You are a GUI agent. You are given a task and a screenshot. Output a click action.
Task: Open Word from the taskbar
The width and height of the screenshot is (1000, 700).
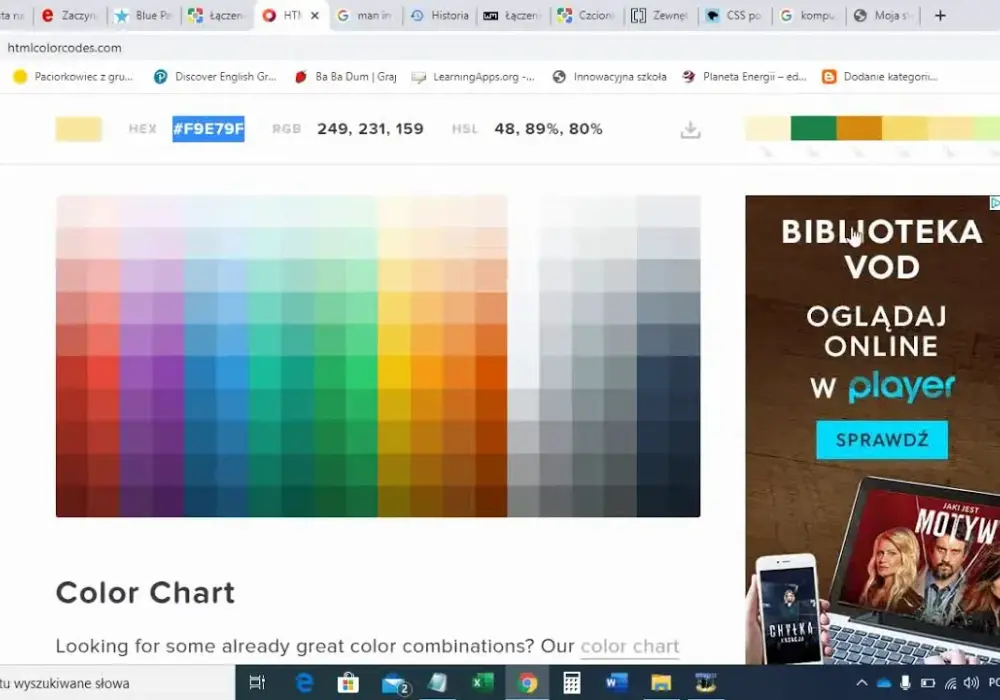[616, 683]
